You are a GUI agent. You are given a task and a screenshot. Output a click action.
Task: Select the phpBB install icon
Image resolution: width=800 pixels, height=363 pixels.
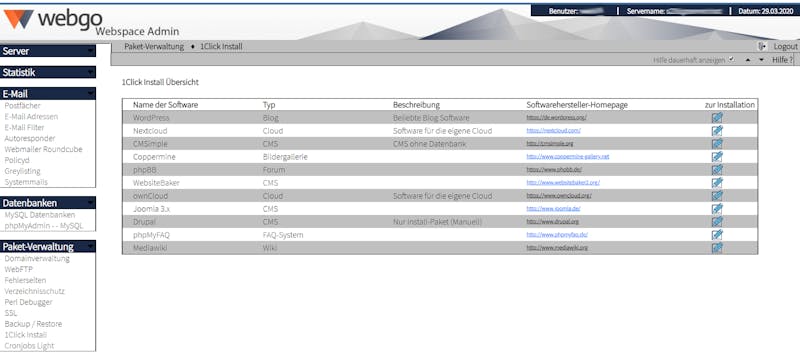tap(717, 170)
